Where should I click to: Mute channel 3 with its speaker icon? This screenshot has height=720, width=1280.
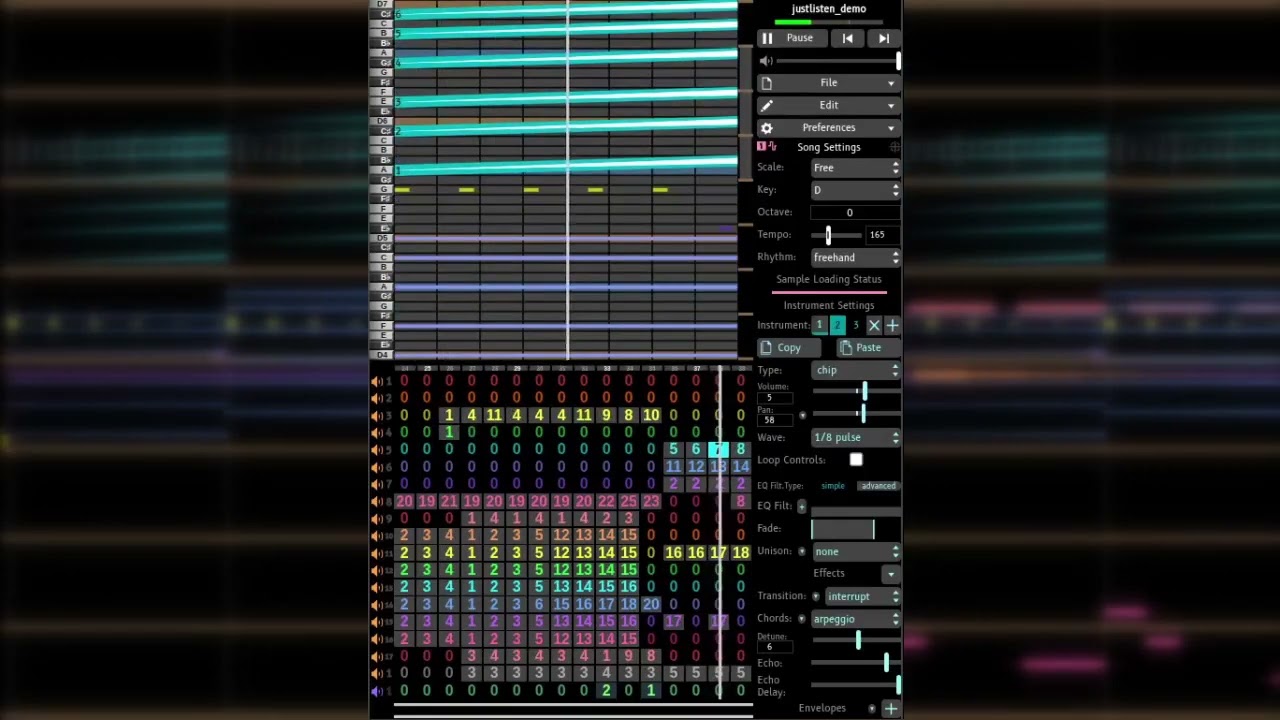click(x=377, y=416)
